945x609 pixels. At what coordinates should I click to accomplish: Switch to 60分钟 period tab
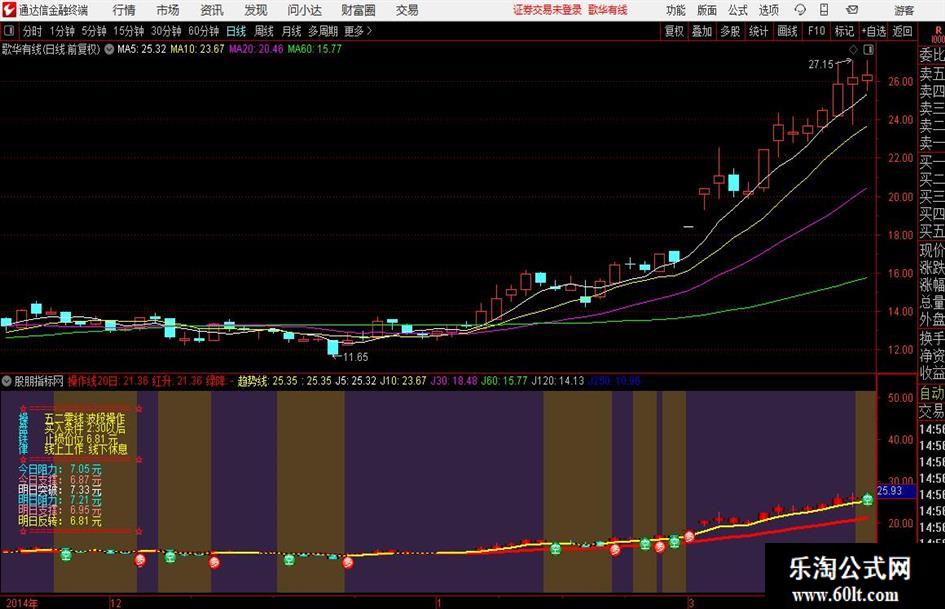pyautogui.click(x=203, y=31)
